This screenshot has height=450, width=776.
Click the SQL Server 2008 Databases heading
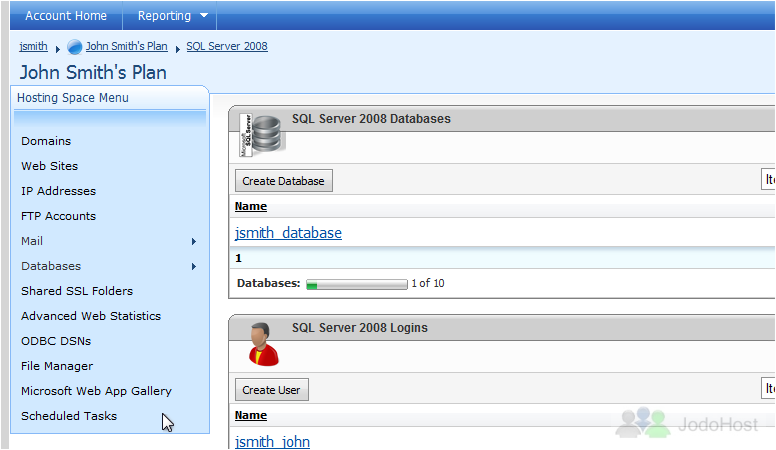[x=371, y=119]
